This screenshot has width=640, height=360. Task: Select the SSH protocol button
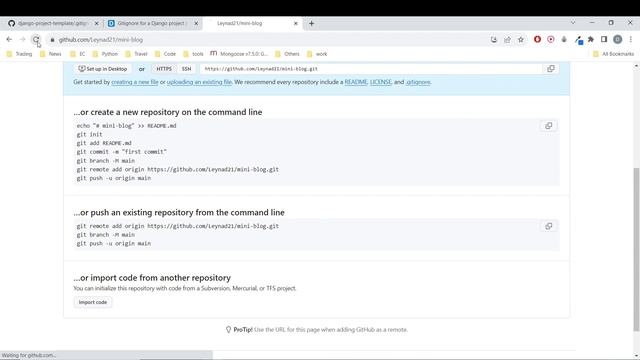pyautogui.click(x=187, y=69)
